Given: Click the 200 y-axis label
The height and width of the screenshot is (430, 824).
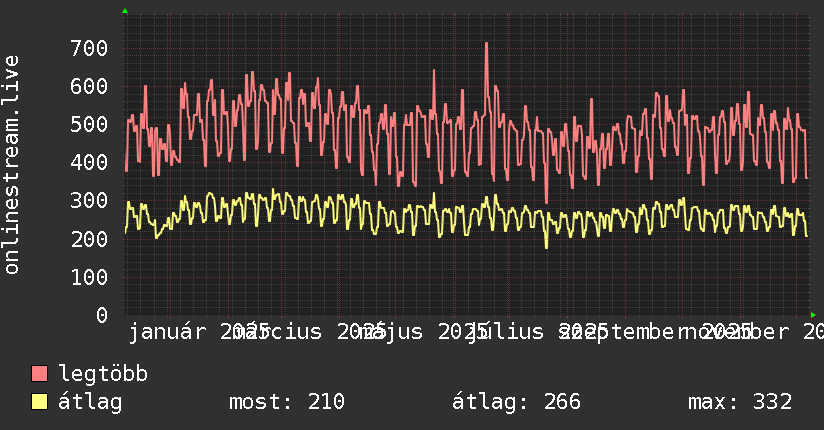Looking at the screenshot, I should tap(89, 239).
